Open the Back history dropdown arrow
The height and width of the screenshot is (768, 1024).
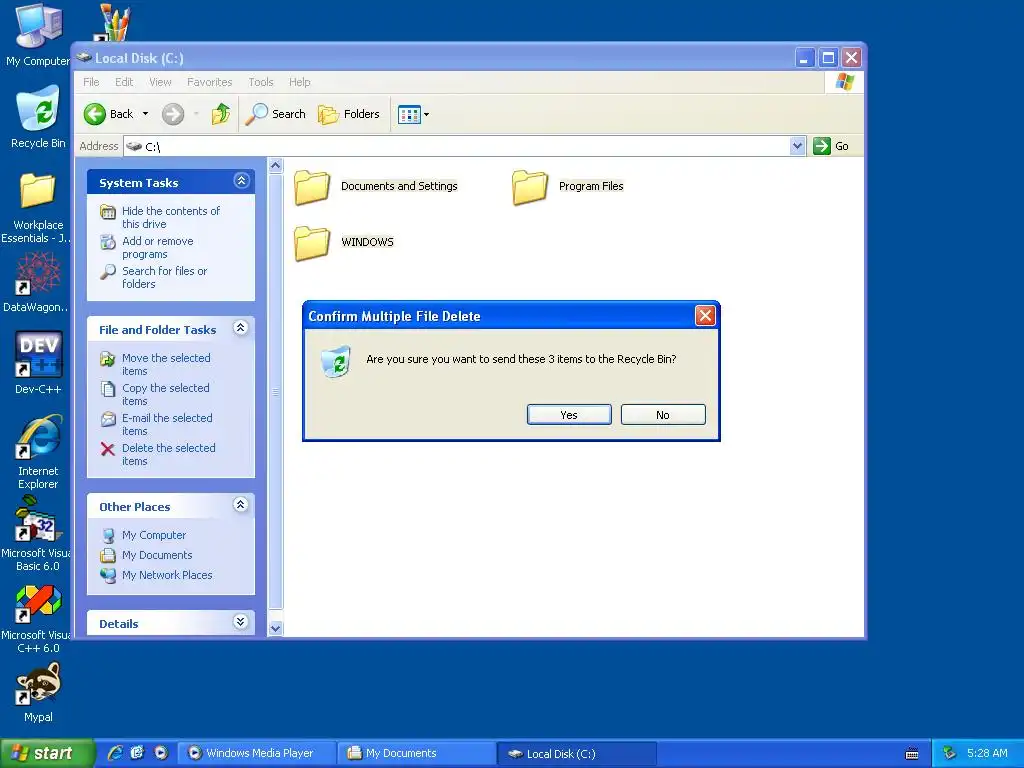145,114
